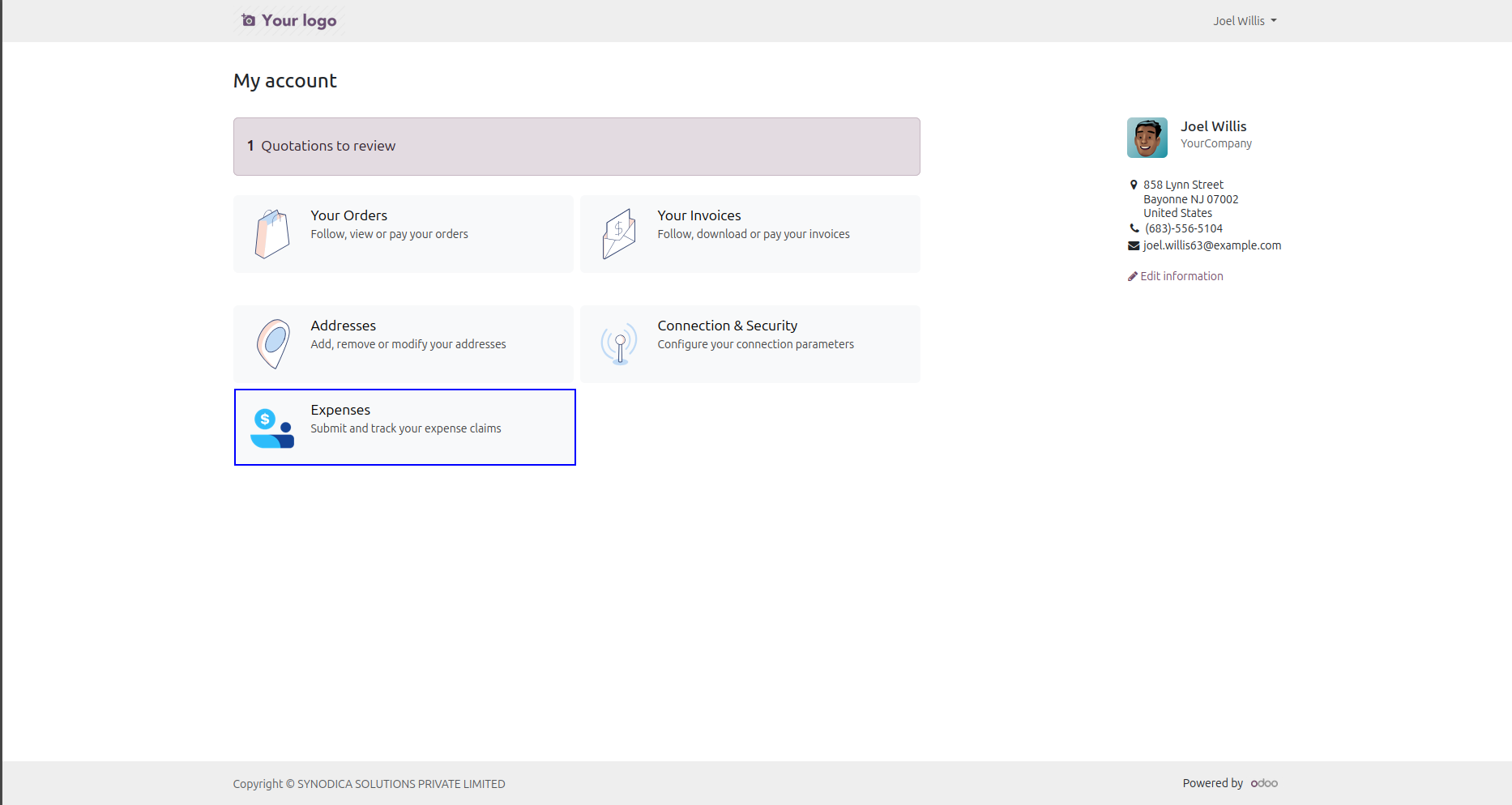Open the Expenses card title
Image resolution: width=1512 pixels, height=805 pixels.
coord(340,410)
